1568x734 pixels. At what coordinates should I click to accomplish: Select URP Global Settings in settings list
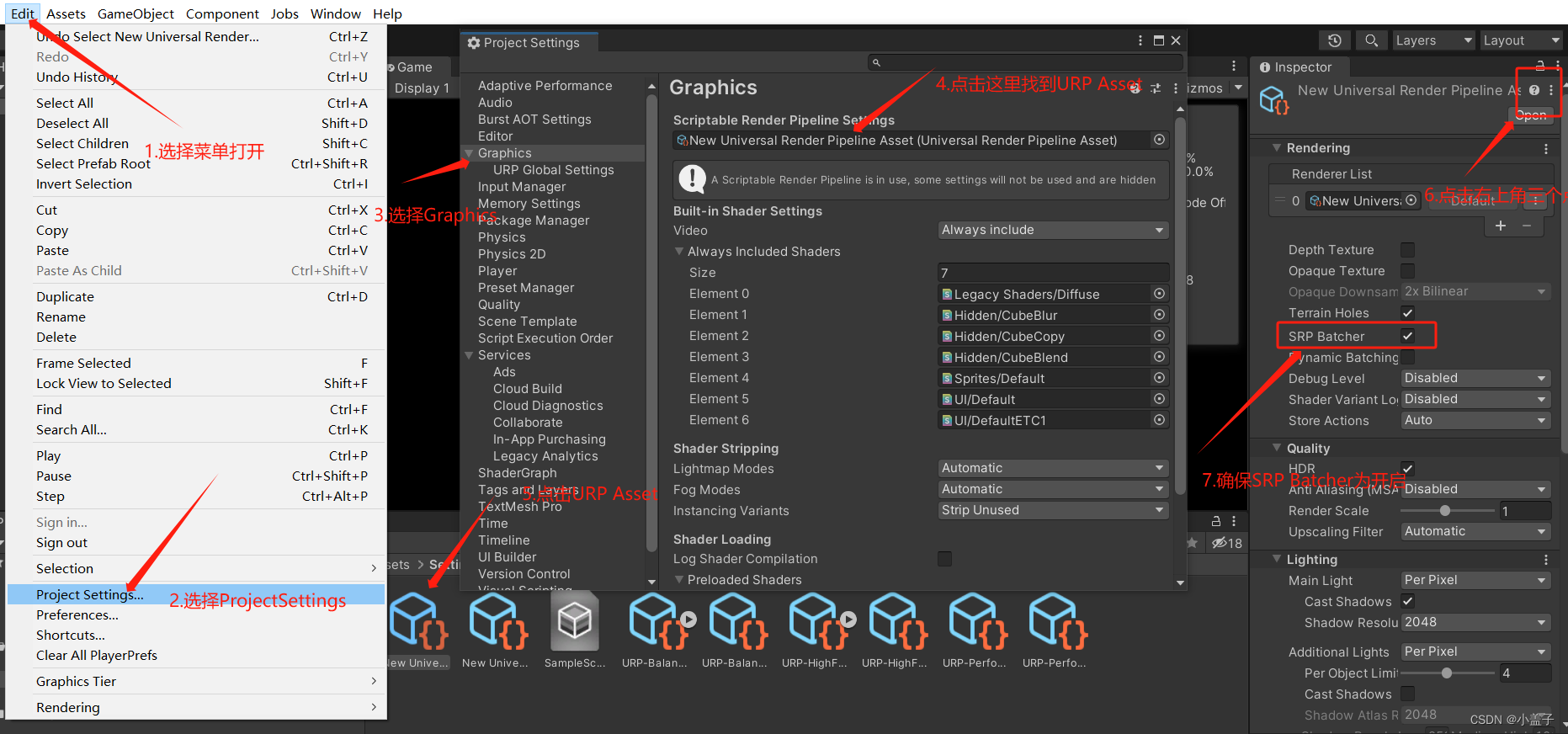point(553,170)
